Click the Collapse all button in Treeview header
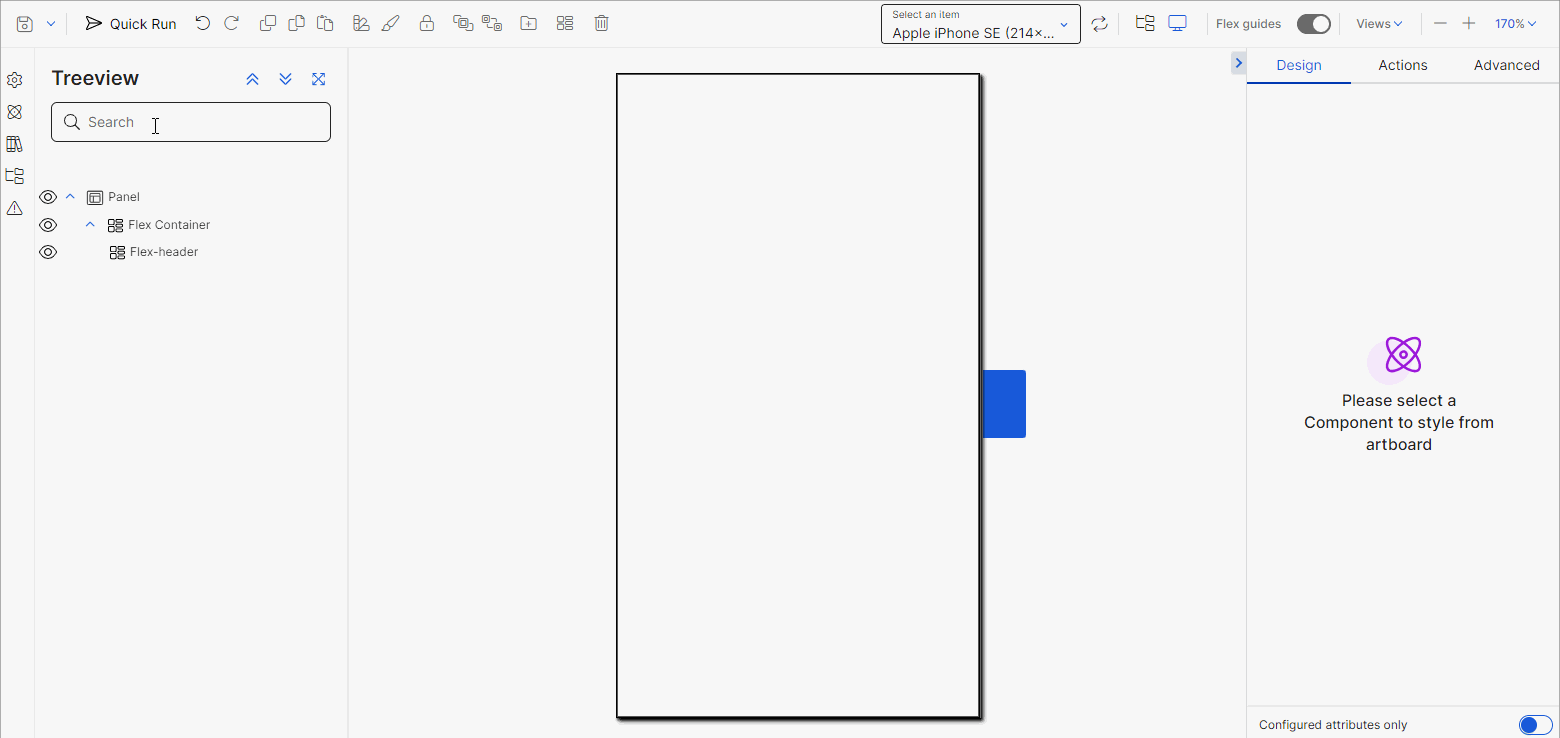Screen dimensions: 1560x738 [x=252, y=78]
